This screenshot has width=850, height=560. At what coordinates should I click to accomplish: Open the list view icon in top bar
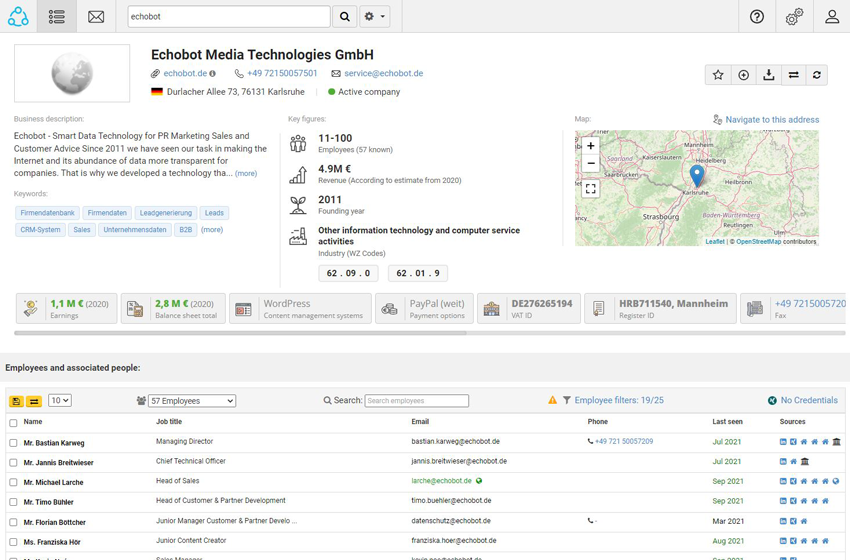(x=56, y=16)
